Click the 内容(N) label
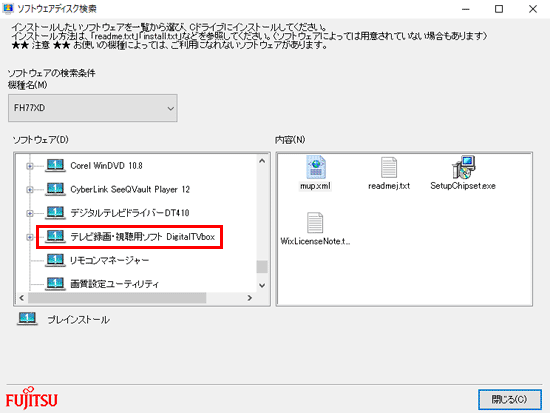Image resolution: width=550 pixels, height=413 pixels. click(x=290, y=140)
